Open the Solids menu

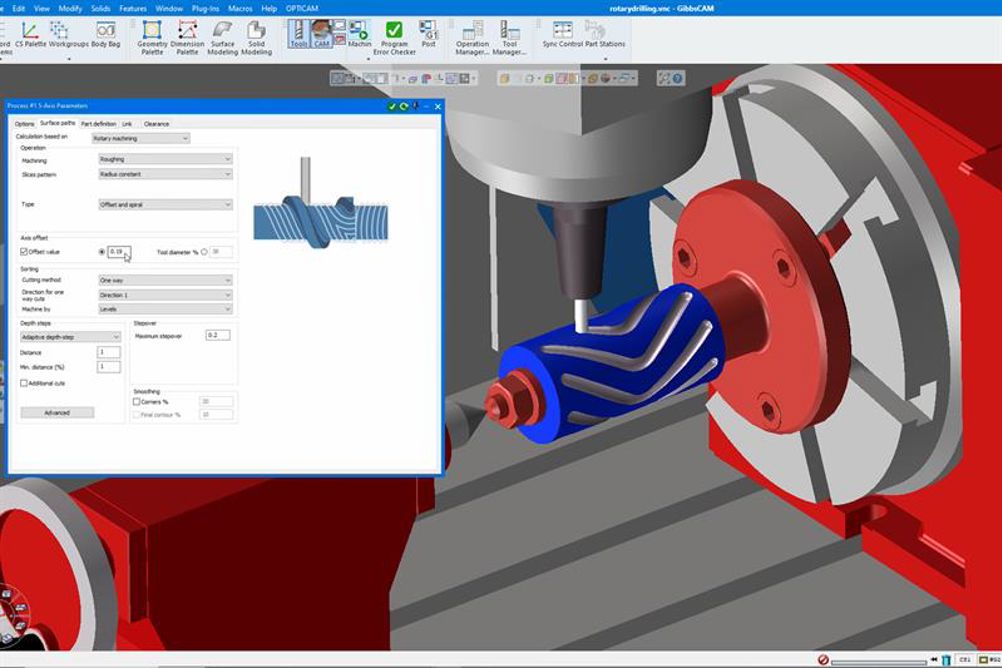coord(101,8)
